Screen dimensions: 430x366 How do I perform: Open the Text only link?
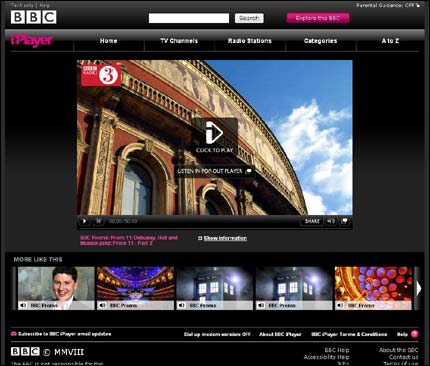click(x=22, y=5)
